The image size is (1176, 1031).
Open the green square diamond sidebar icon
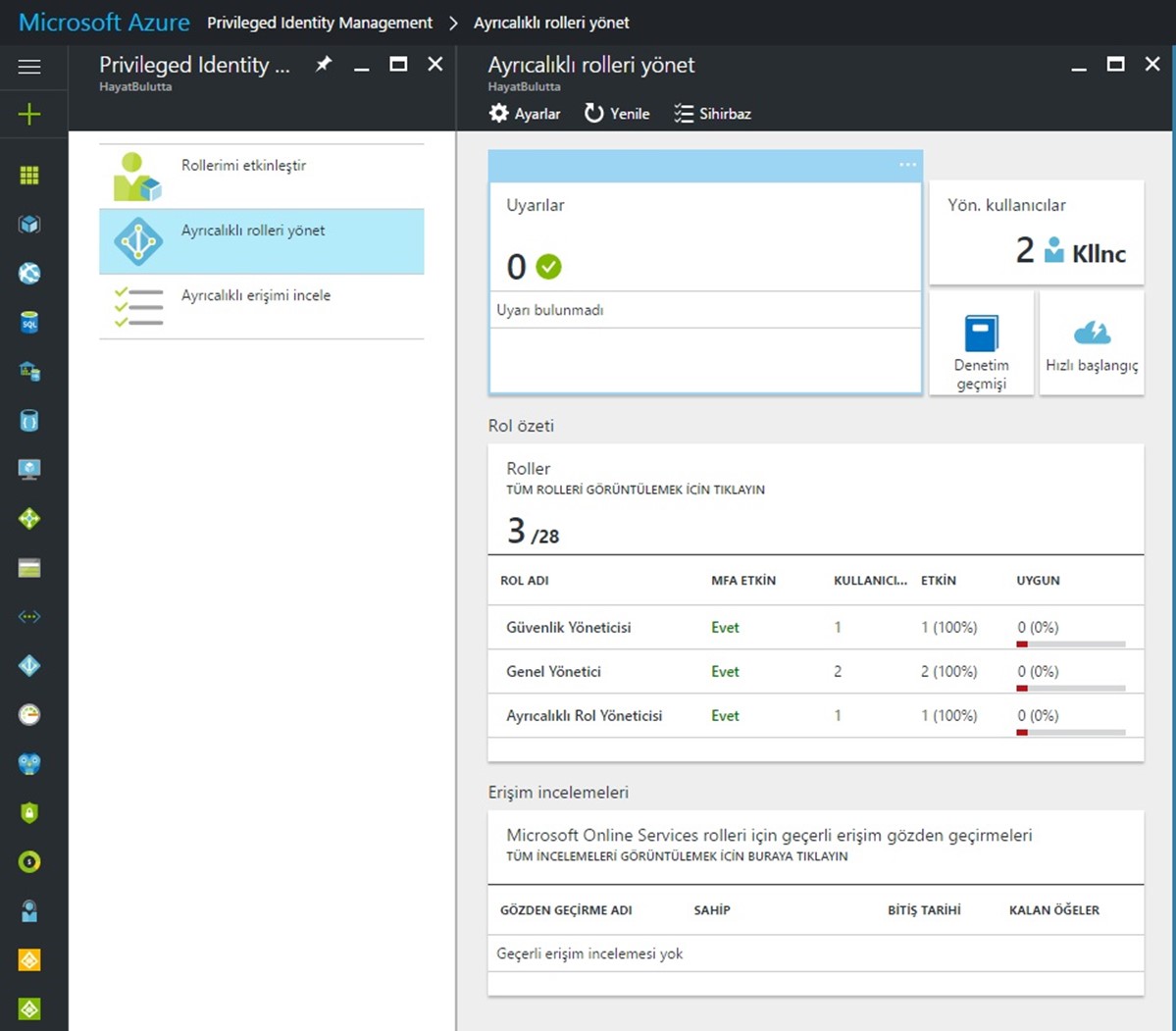pyautogui.click(x=29, y=1009)
